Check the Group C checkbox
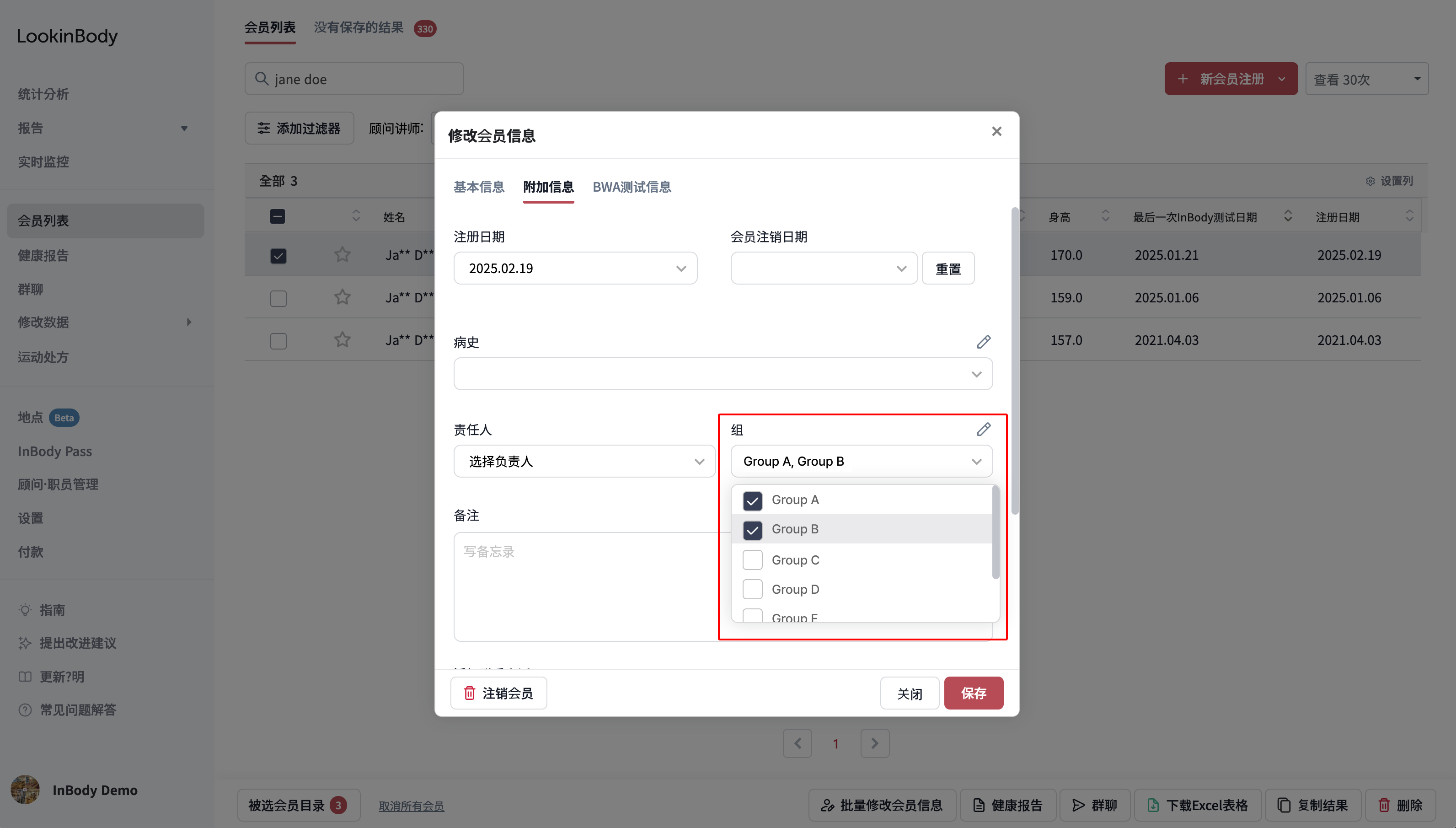This screenshot has width=1456, height=828. pos(752,560)
